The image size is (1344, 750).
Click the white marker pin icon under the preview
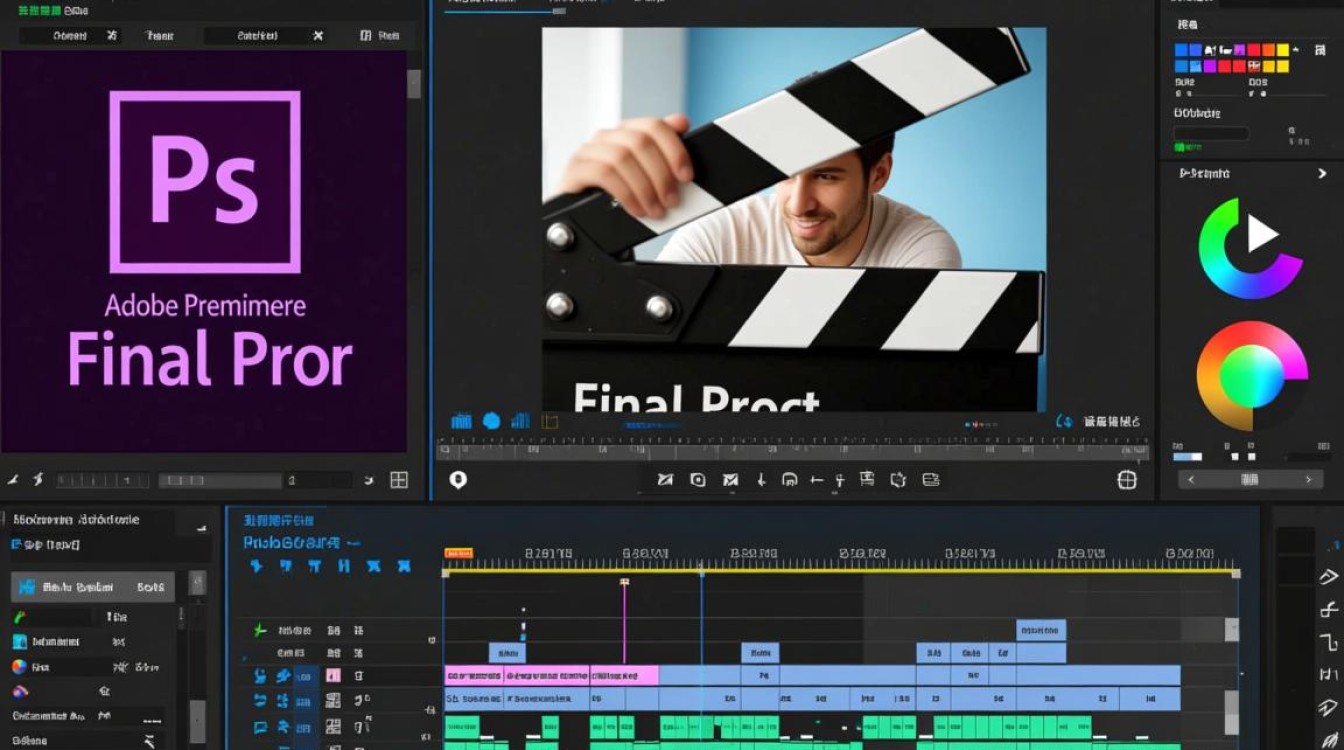pos(458,480)
